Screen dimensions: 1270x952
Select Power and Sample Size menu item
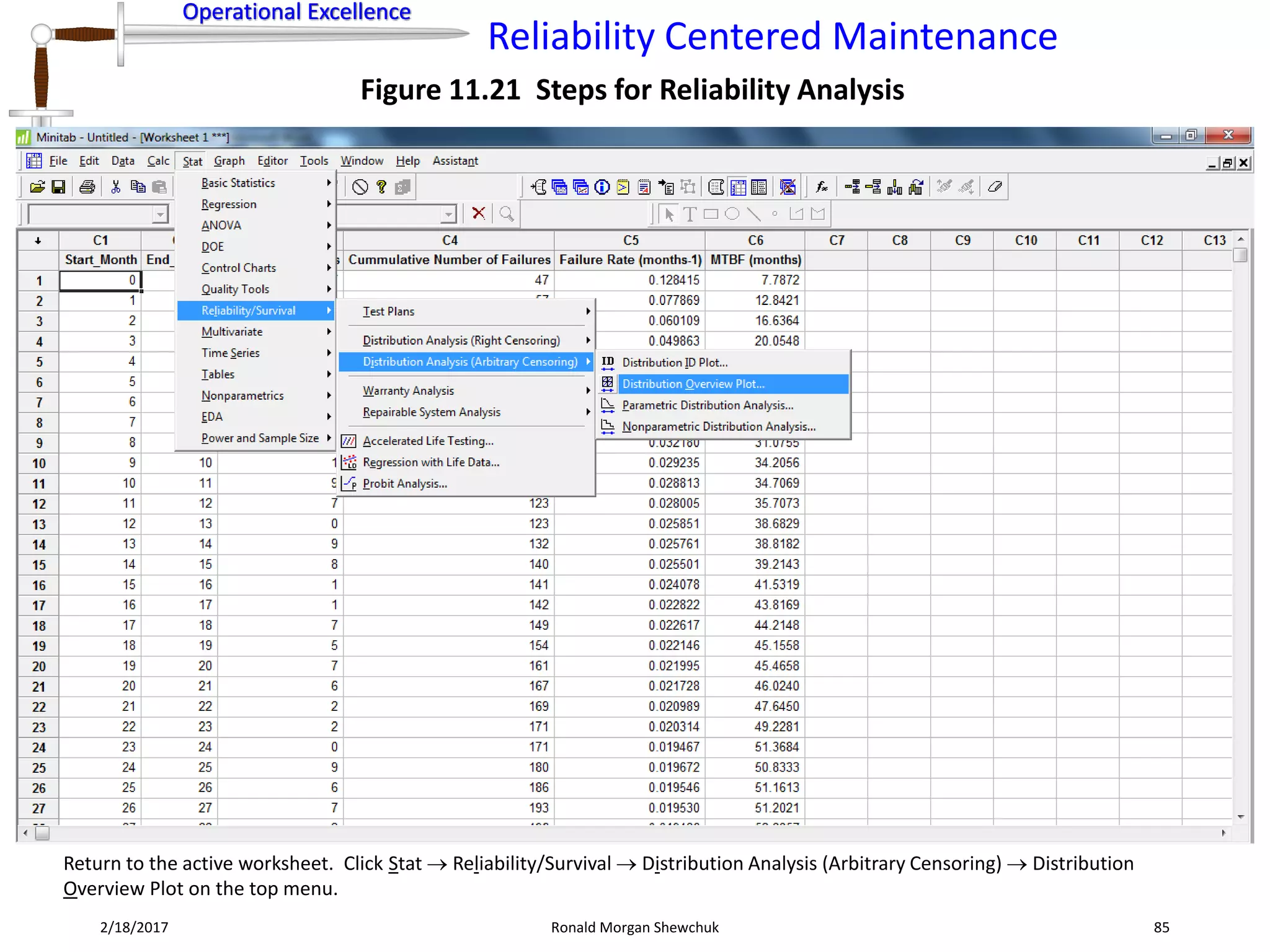255,438
